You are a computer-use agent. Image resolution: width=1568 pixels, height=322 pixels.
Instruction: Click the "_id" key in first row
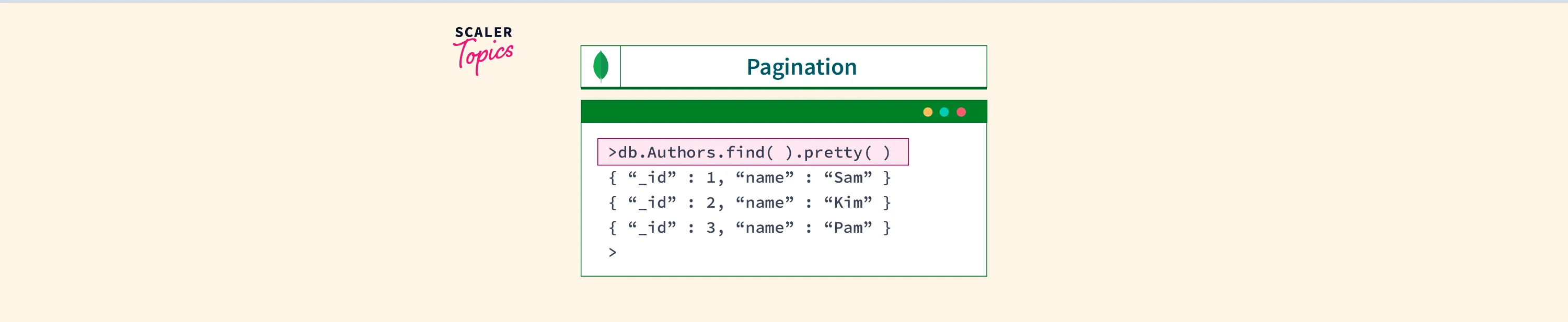coord(652,177)
